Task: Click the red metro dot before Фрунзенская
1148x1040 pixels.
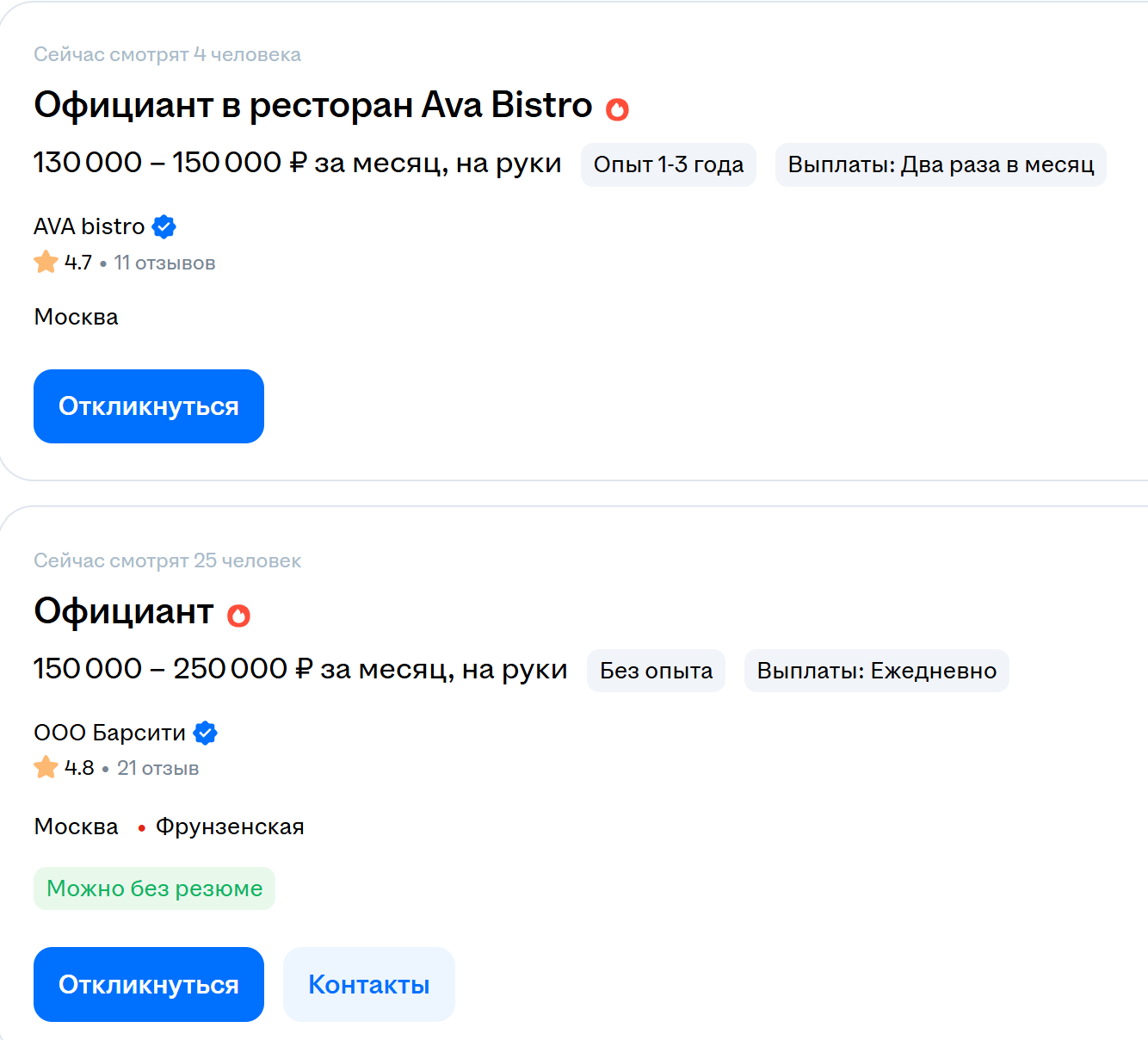Action: [141, 828]
